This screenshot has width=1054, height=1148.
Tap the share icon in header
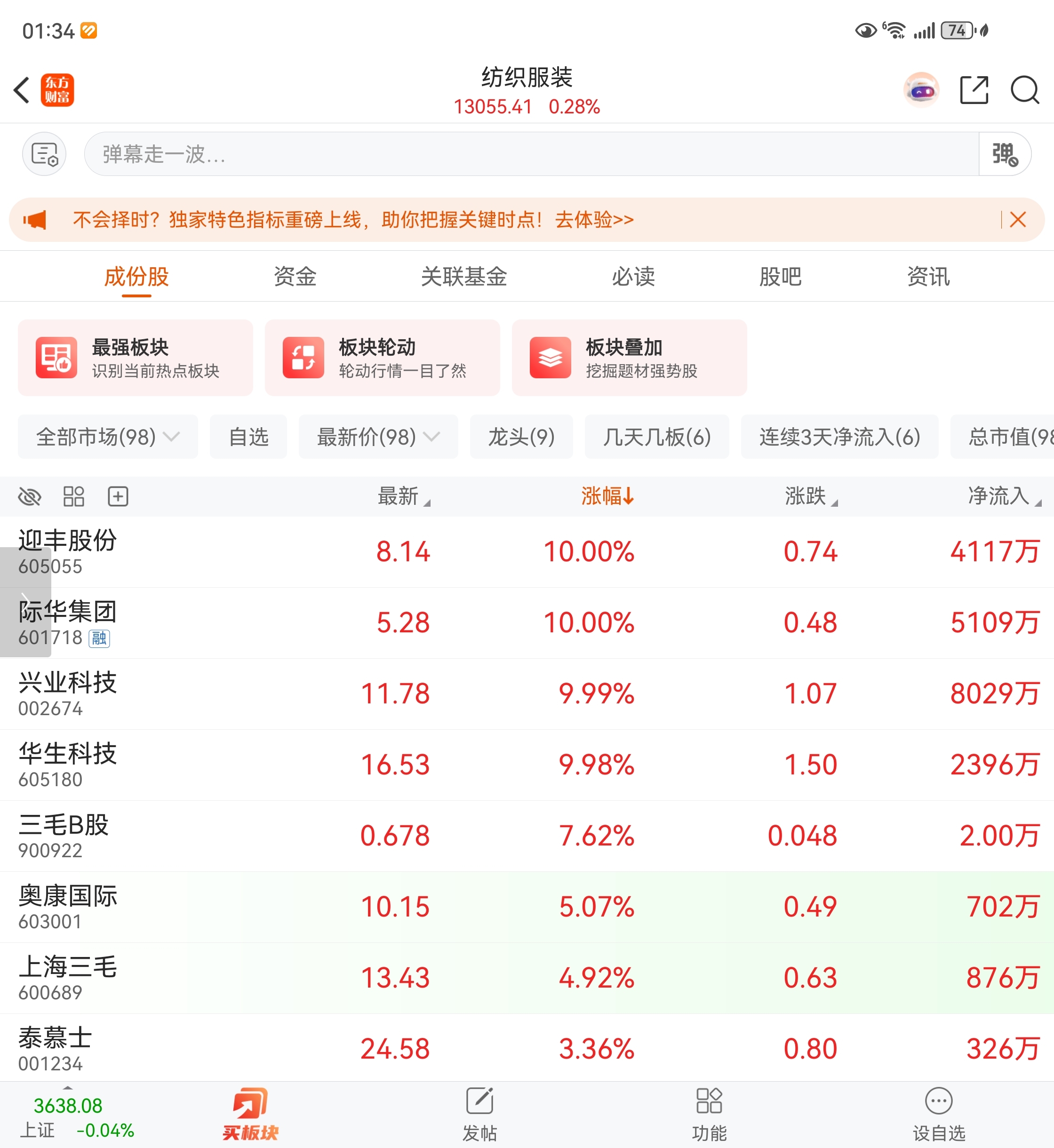[974, 90]
